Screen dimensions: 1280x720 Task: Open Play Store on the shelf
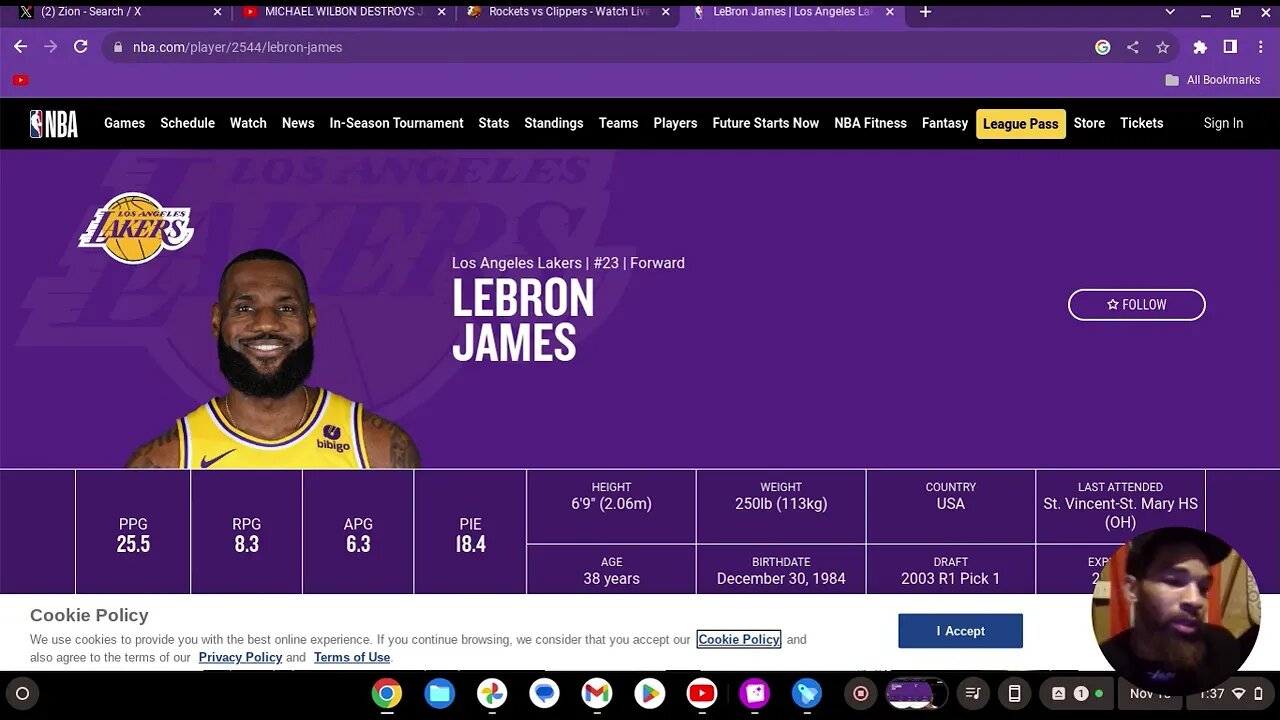pos(649,693)
